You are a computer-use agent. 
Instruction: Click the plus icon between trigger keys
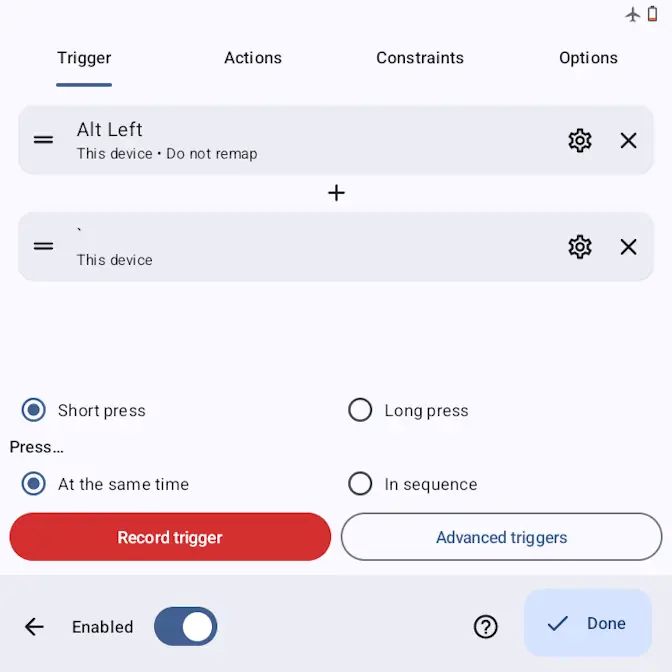[x=336, y=193]
